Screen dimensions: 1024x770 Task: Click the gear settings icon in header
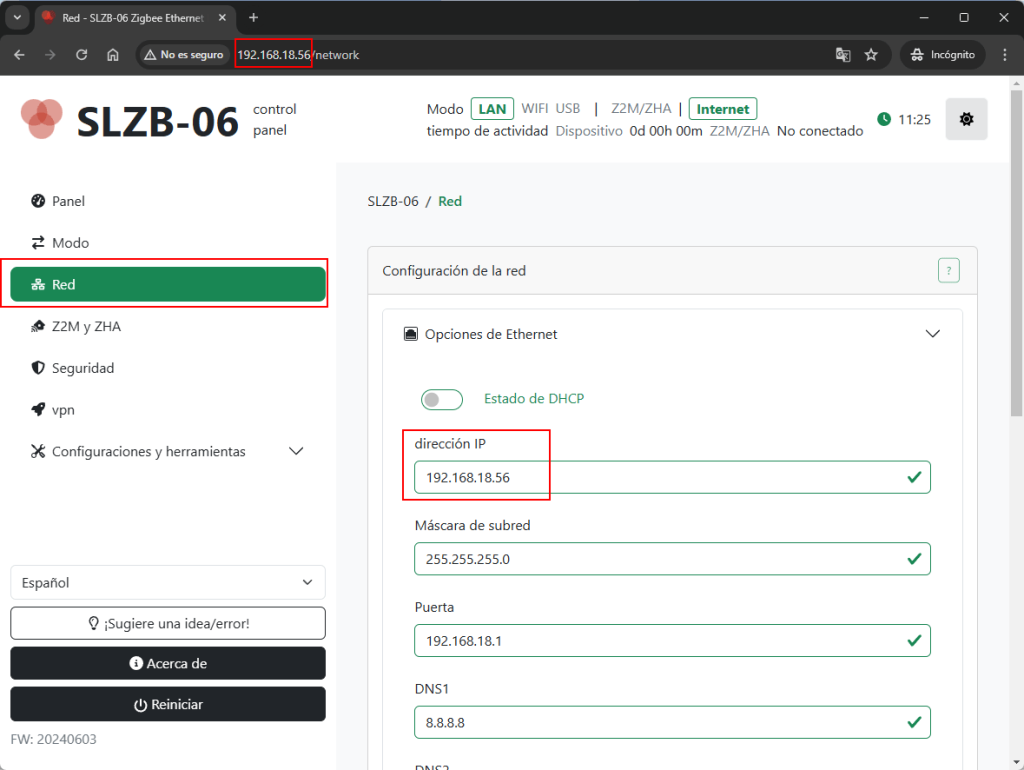click(965, 119)
